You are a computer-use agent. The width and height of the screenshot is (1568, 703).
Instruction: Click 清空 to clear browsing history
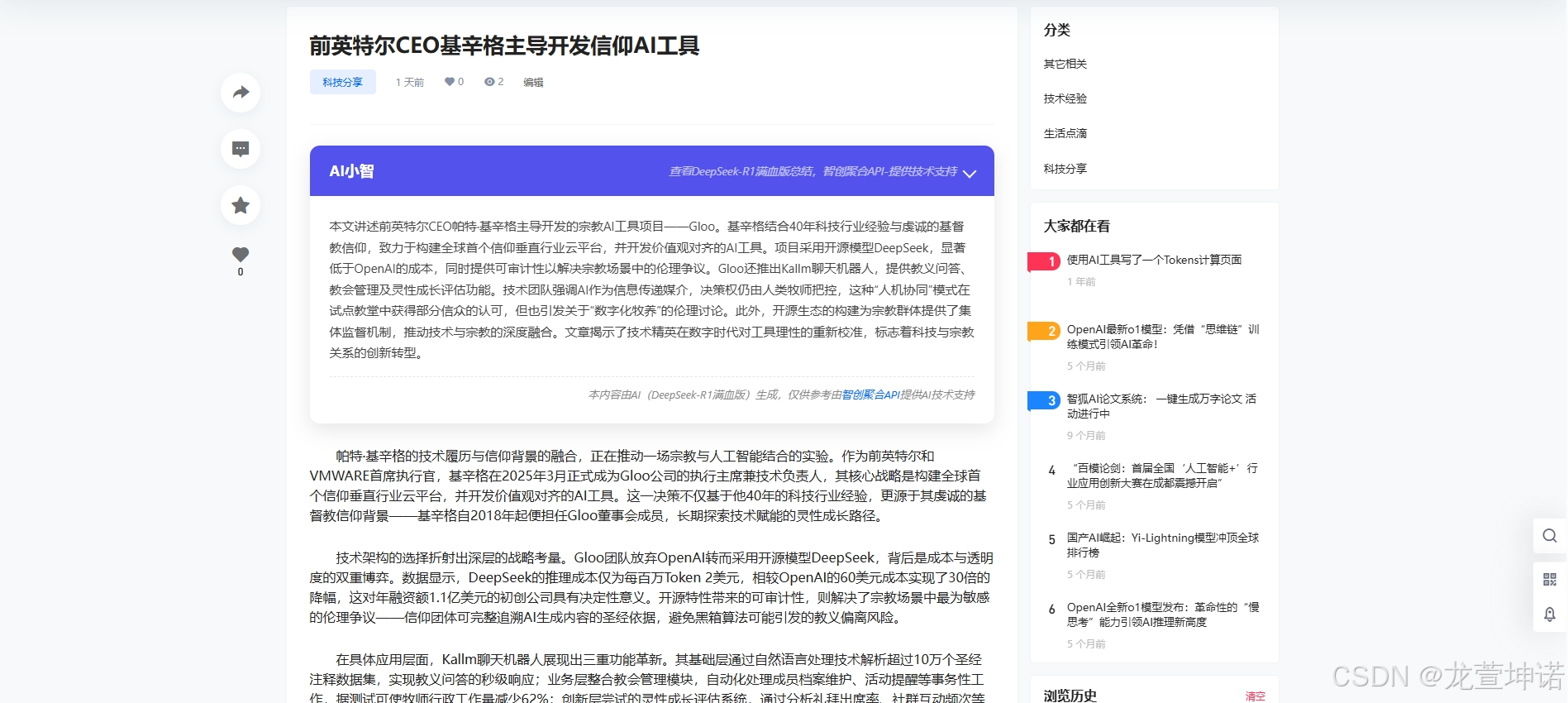click(1255, 696)
